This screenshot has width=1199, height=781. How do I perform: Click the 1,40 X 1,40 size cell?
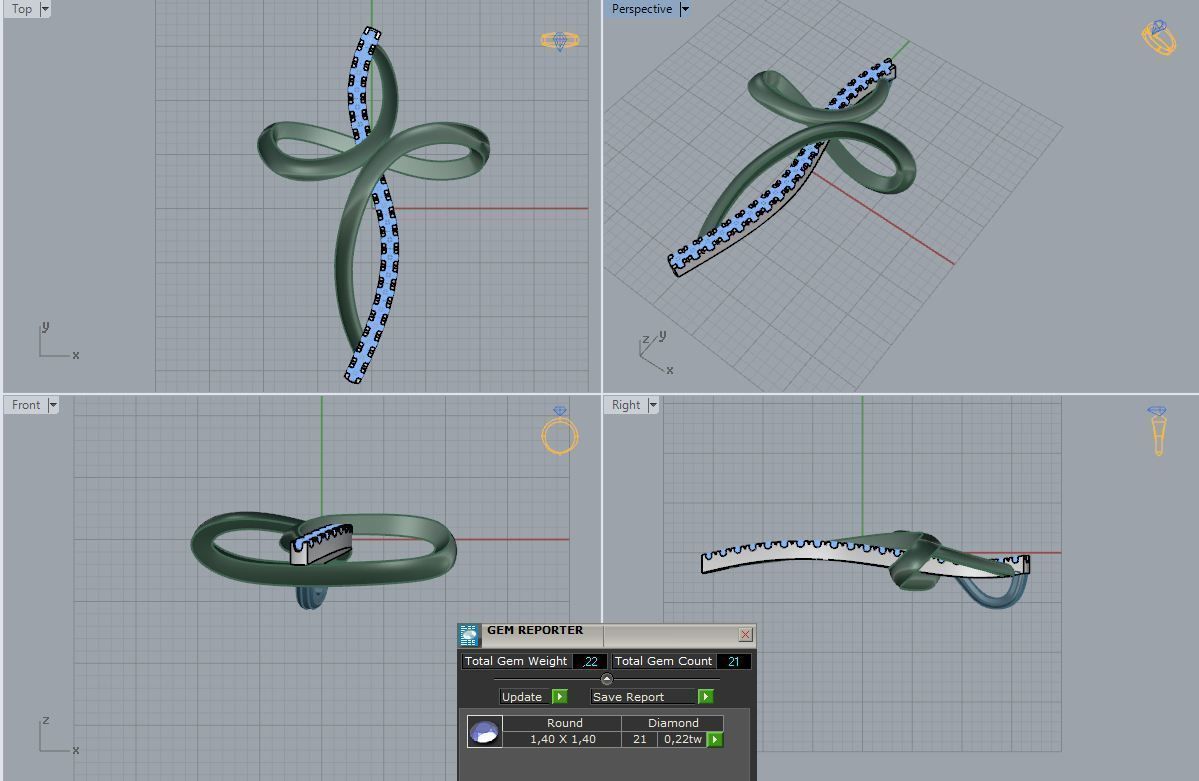coord(562,740)
